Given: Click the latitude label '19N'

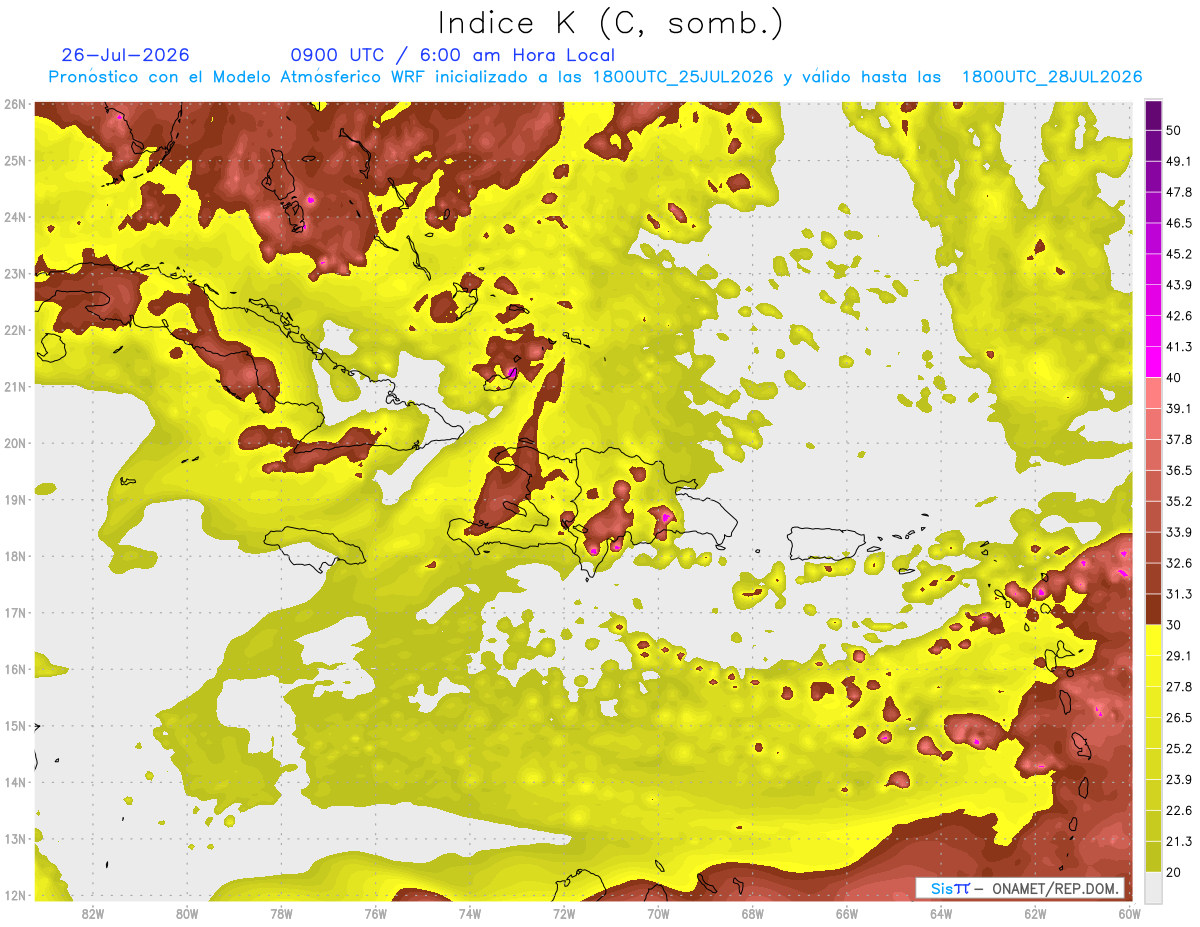Looking at the screenshot, I should click(15, 499).
